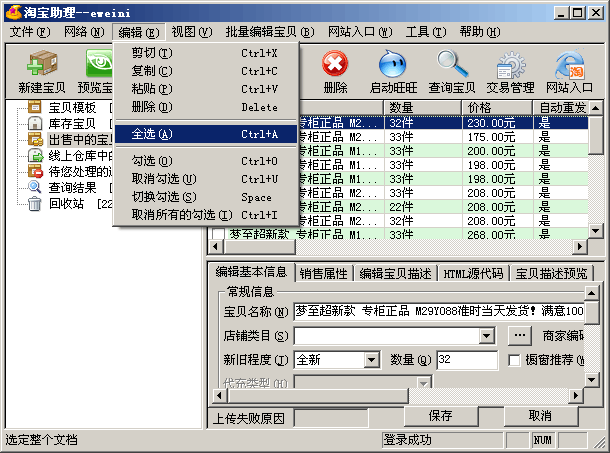This screenshot has height=453, width=610.
Task: Click the edit panel vertical scrollbar up arrow
Action: pyautogui.click(x=591, y=293)
